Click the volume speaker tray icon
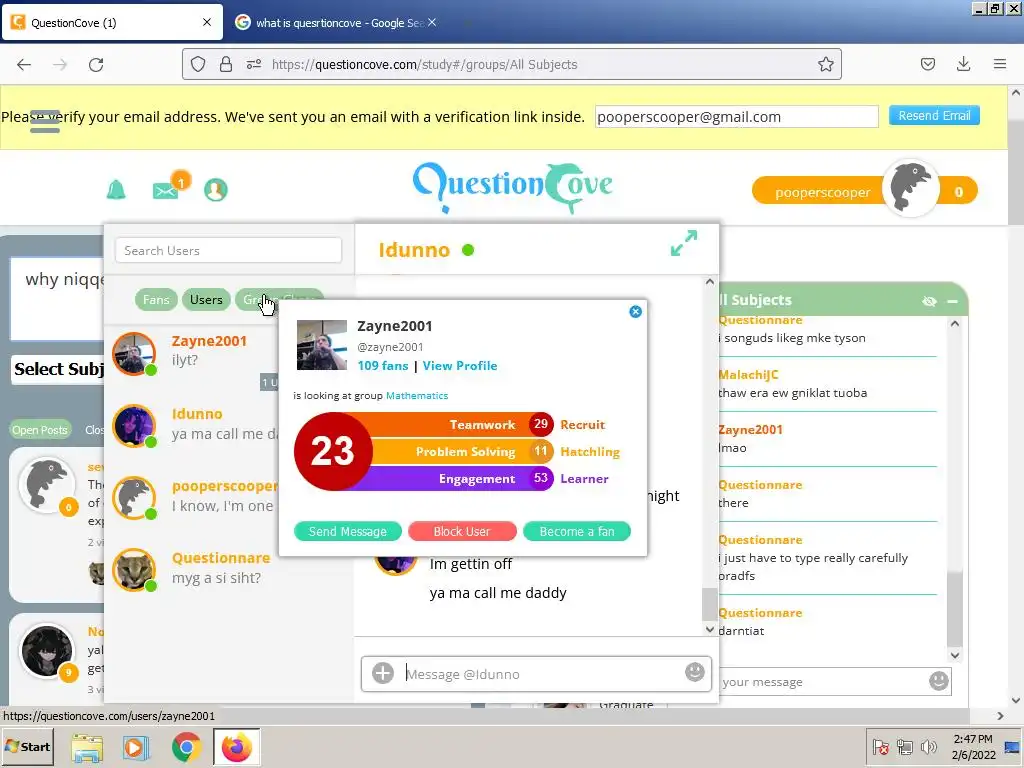 pyautogui.click(x=928, y=746)
